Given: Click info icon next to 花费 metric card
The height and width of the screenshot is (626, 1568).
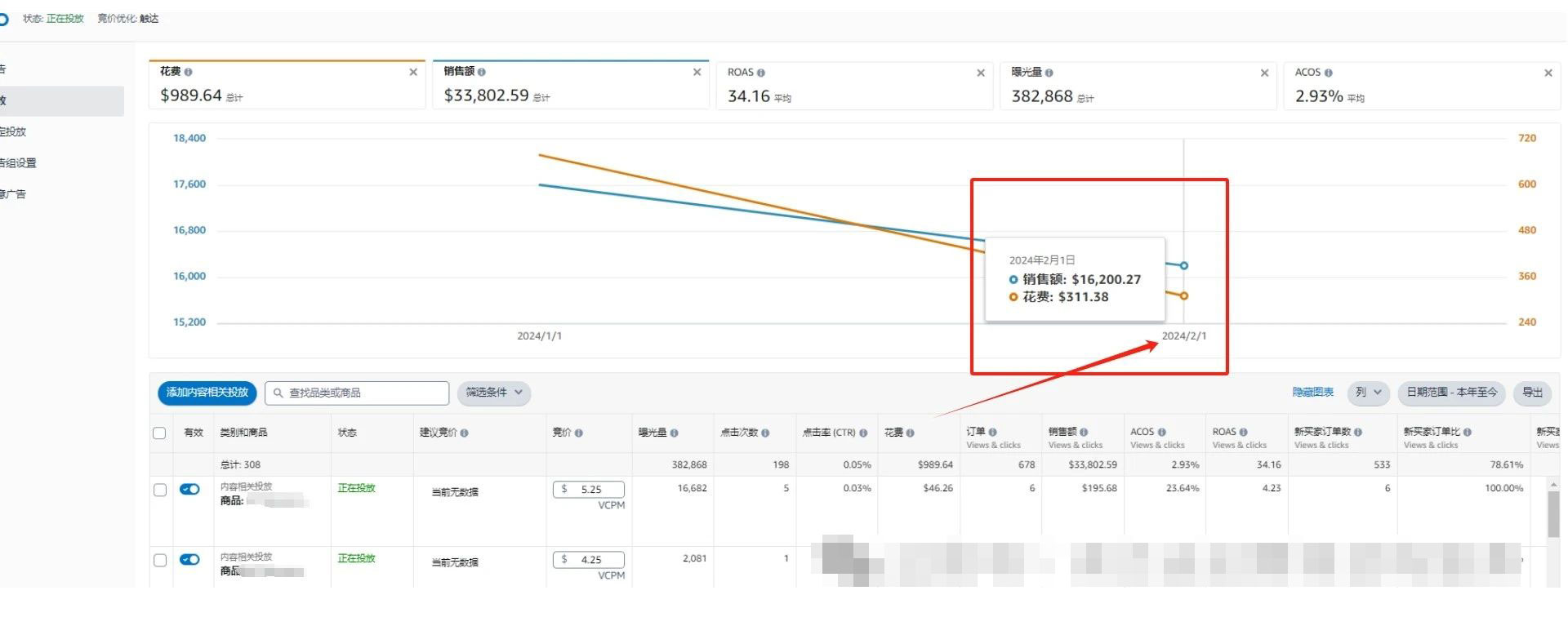Looking at the screenshot, I should tap(189, 73).
